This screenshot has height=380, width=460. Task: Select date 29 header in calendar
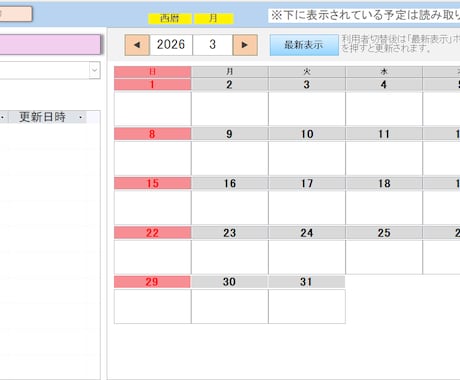point(152,282)
